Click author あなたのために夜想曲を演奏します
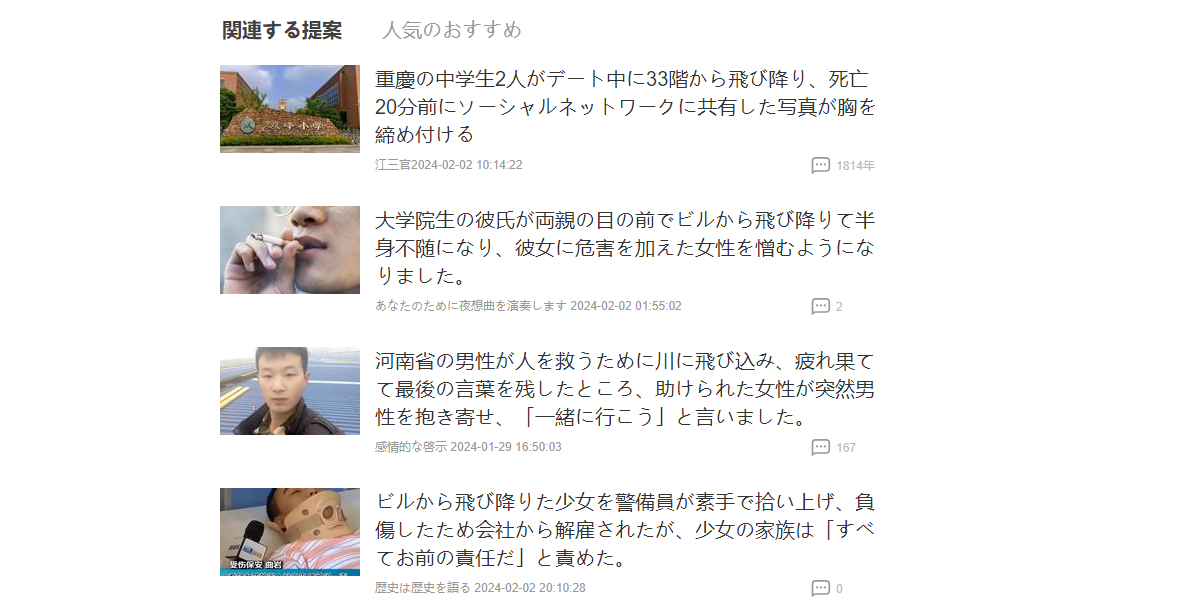This screenshot has height=614, width=1198. pos(471,305)
